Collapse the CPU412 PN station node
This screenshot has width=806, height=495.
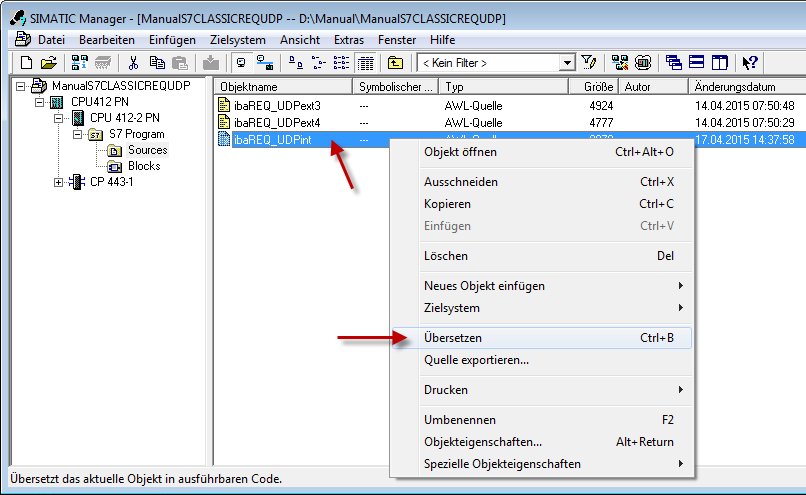click(x=40, y=102)
